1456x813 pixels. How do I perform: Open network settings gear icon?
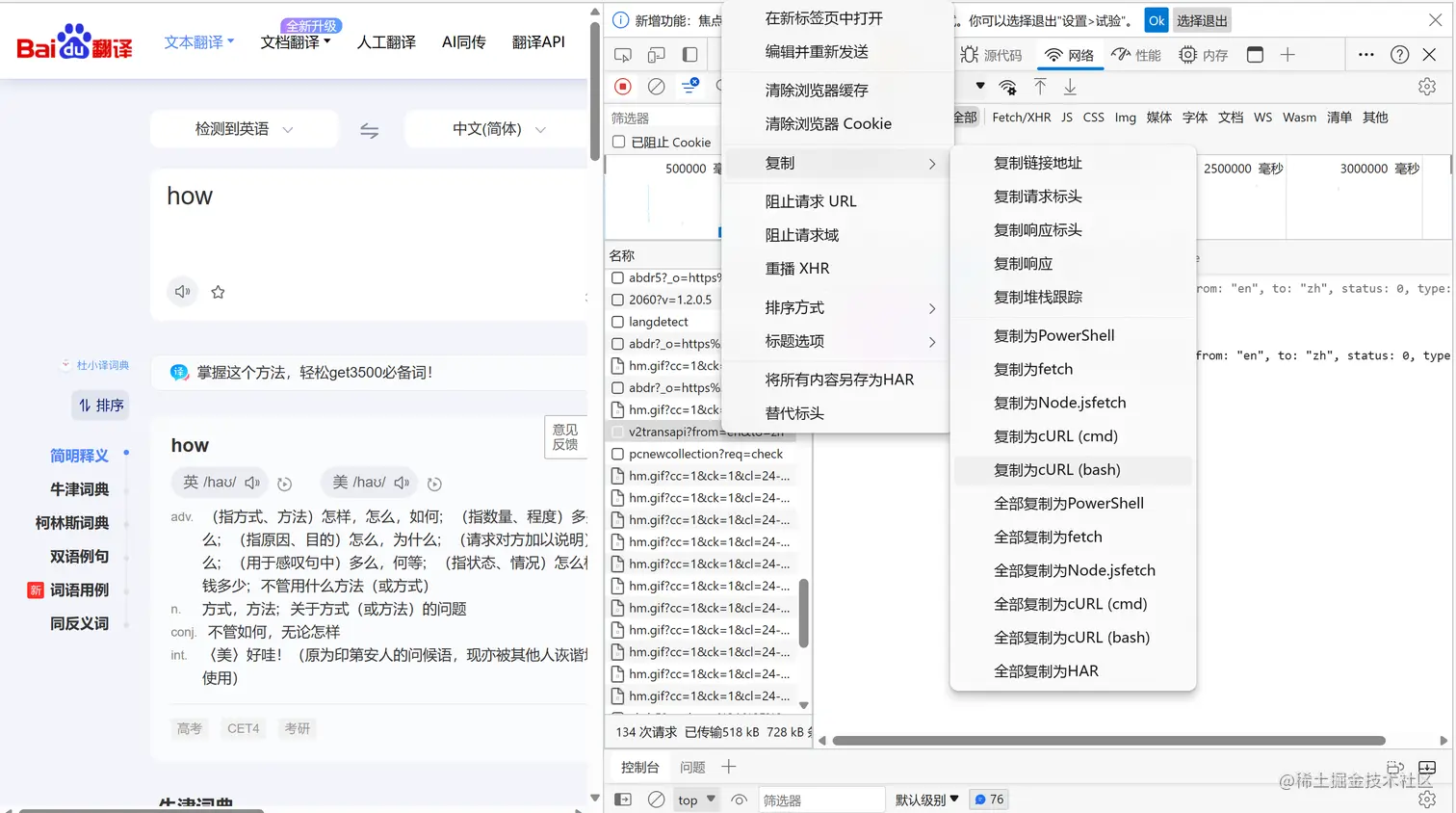[x=1427, y=87]
